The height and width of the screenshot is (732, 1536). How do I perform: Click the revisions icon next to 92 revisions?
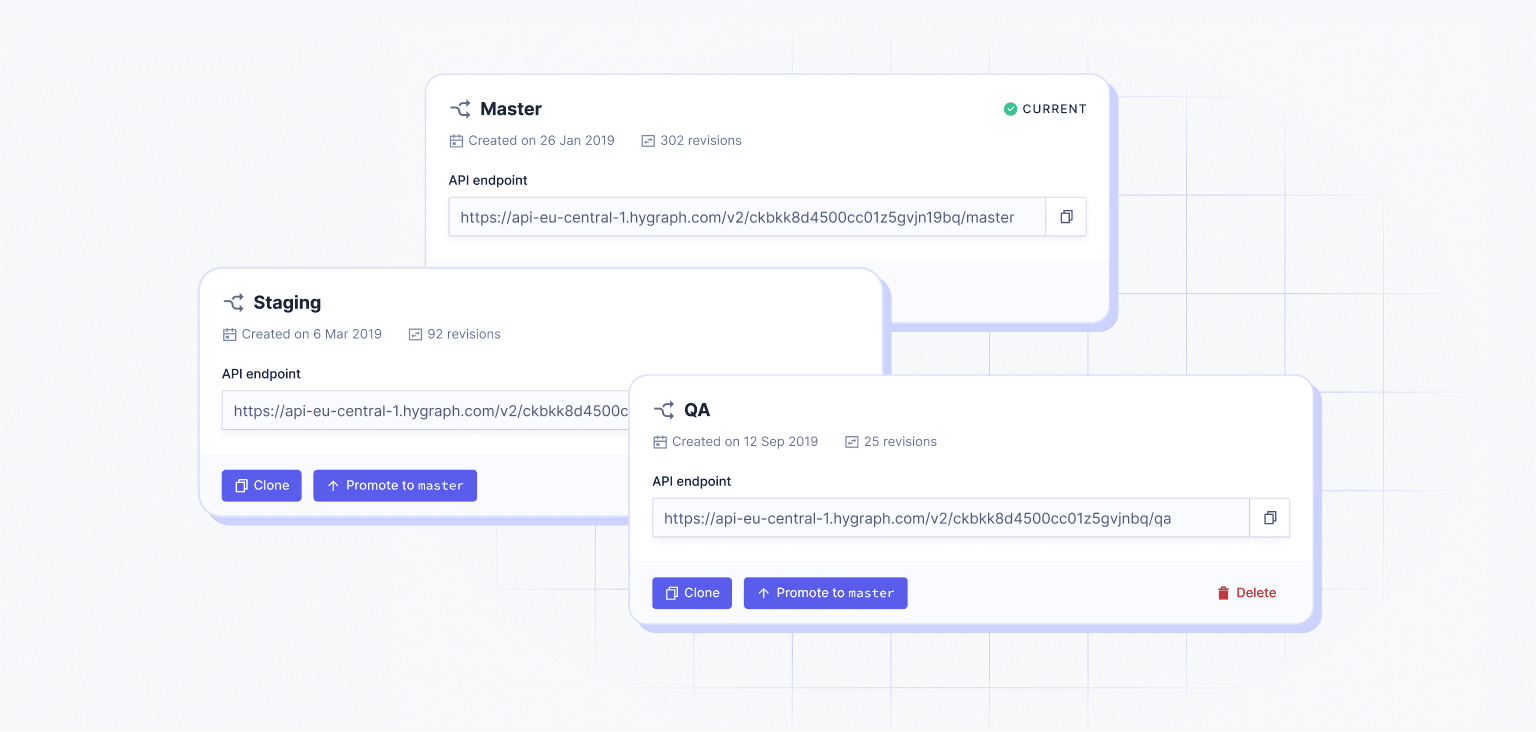point(415,334)
